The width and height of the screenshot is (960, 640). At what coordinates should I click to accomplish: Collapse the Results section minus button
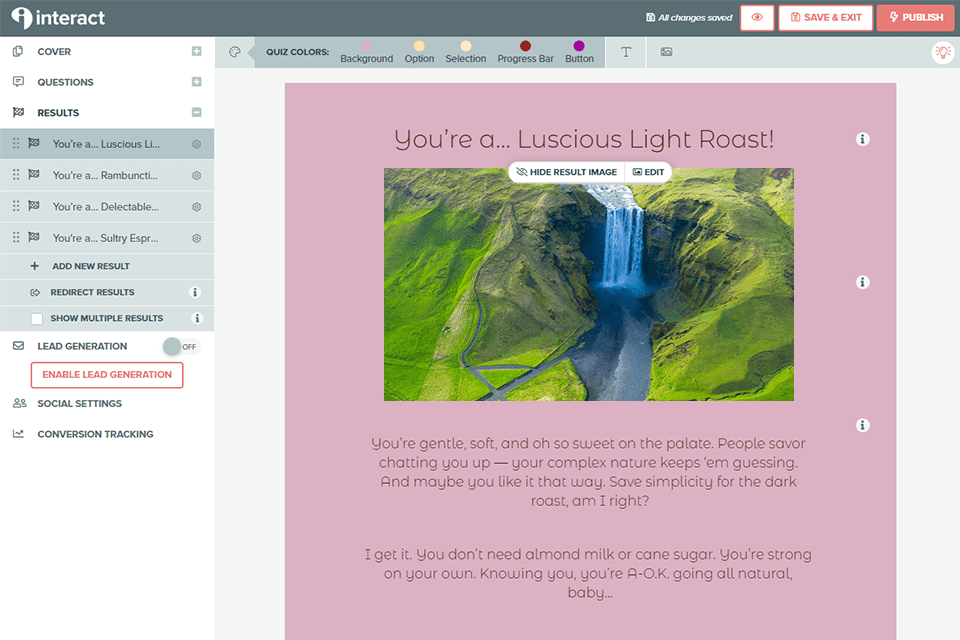tap(197, 113)
